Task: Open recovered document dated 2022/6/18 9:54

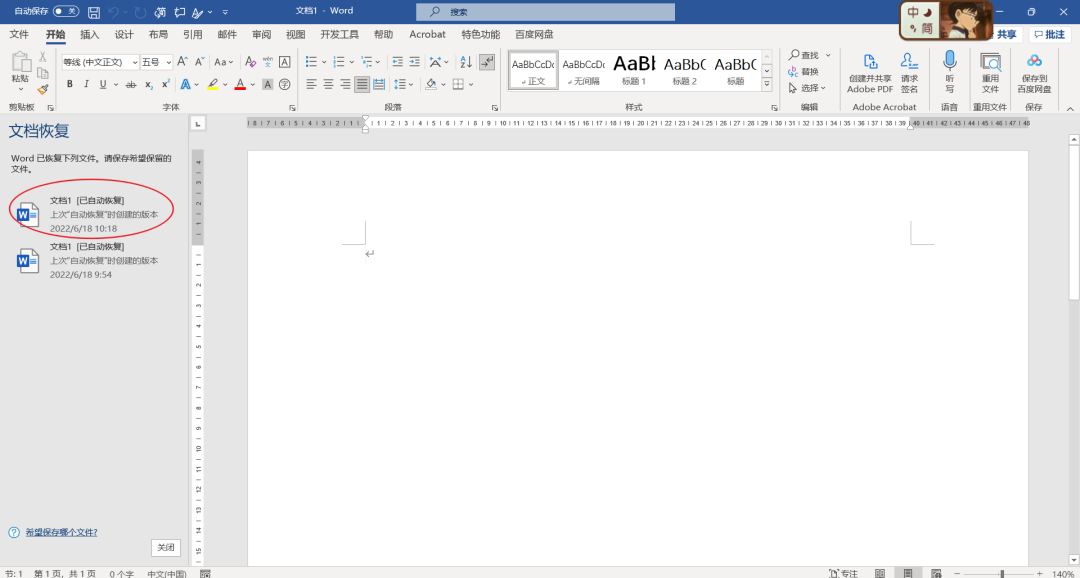Action: (90, 260)
